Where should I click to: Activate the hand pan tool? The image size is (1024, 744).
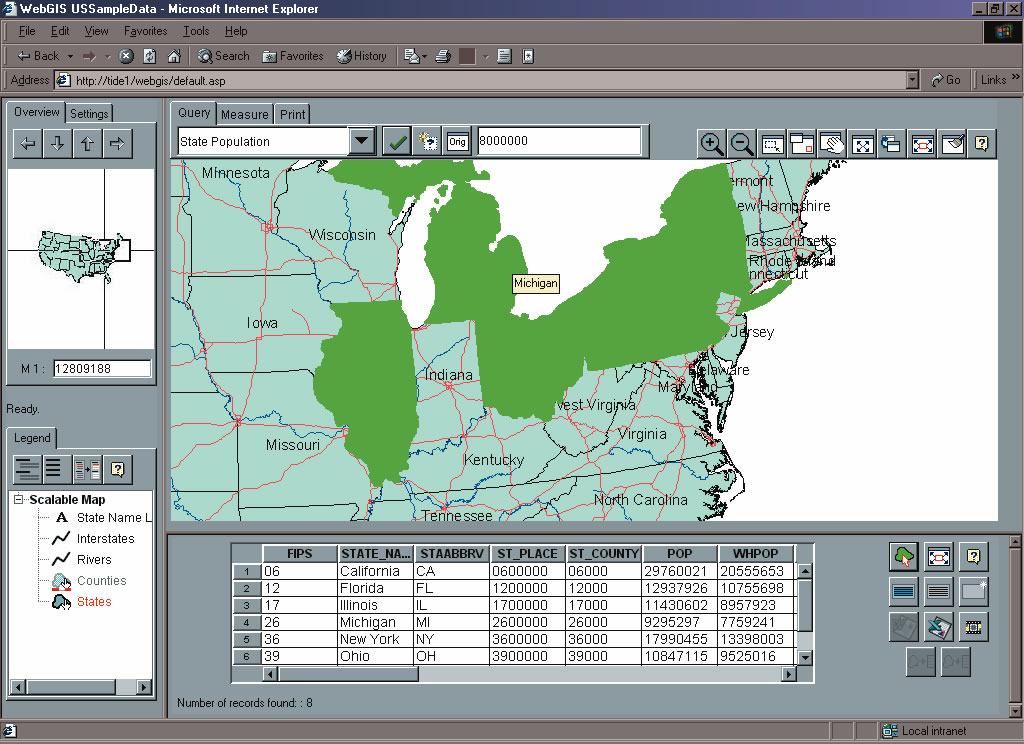[832, 144]
